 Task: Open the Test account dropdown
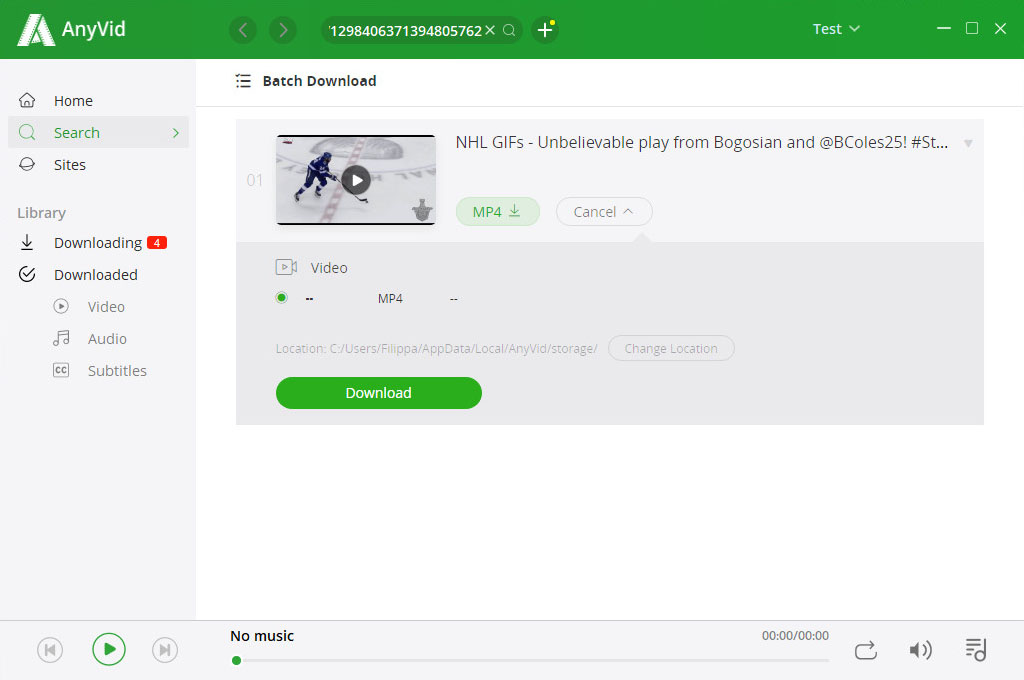click(x=836, y=29)
